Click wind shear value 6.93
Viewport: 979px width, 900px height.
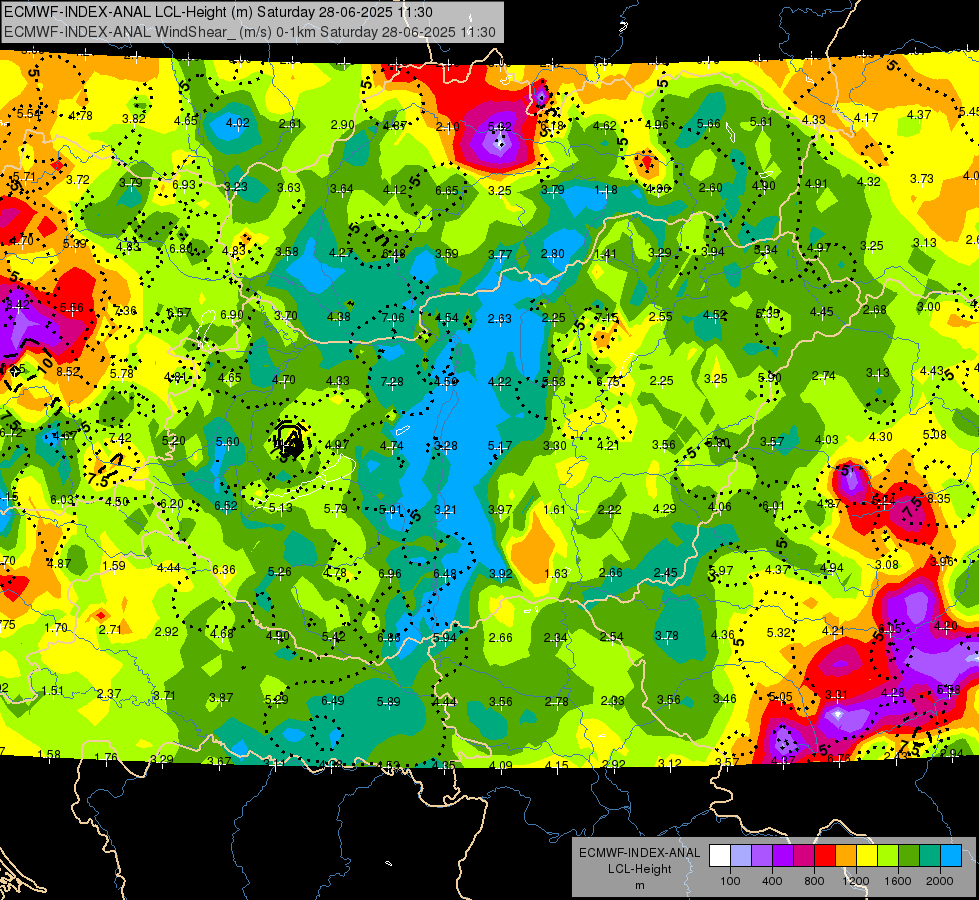point(184,184)
